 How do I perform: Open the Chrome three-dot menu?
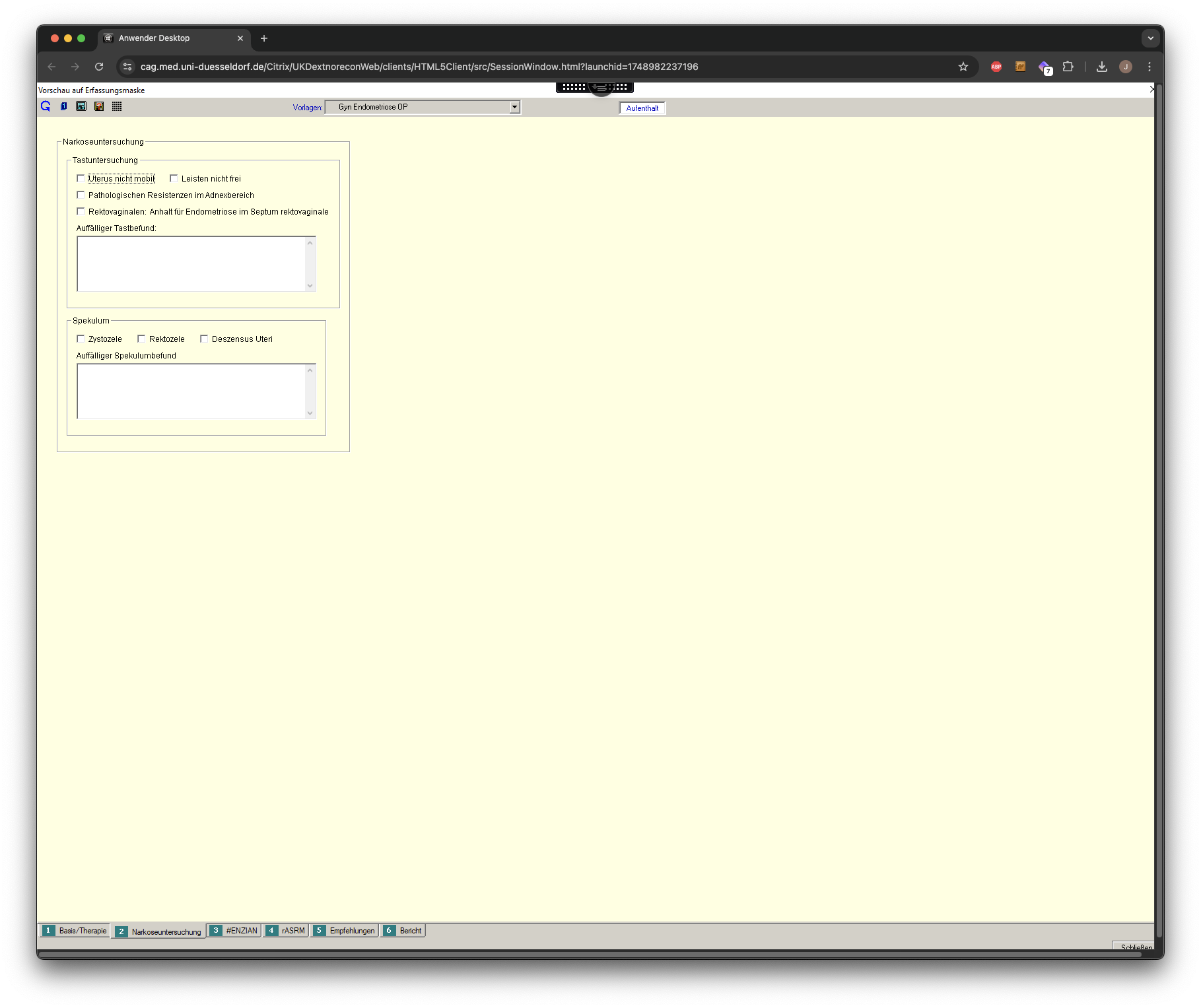tap(1150, 67)
